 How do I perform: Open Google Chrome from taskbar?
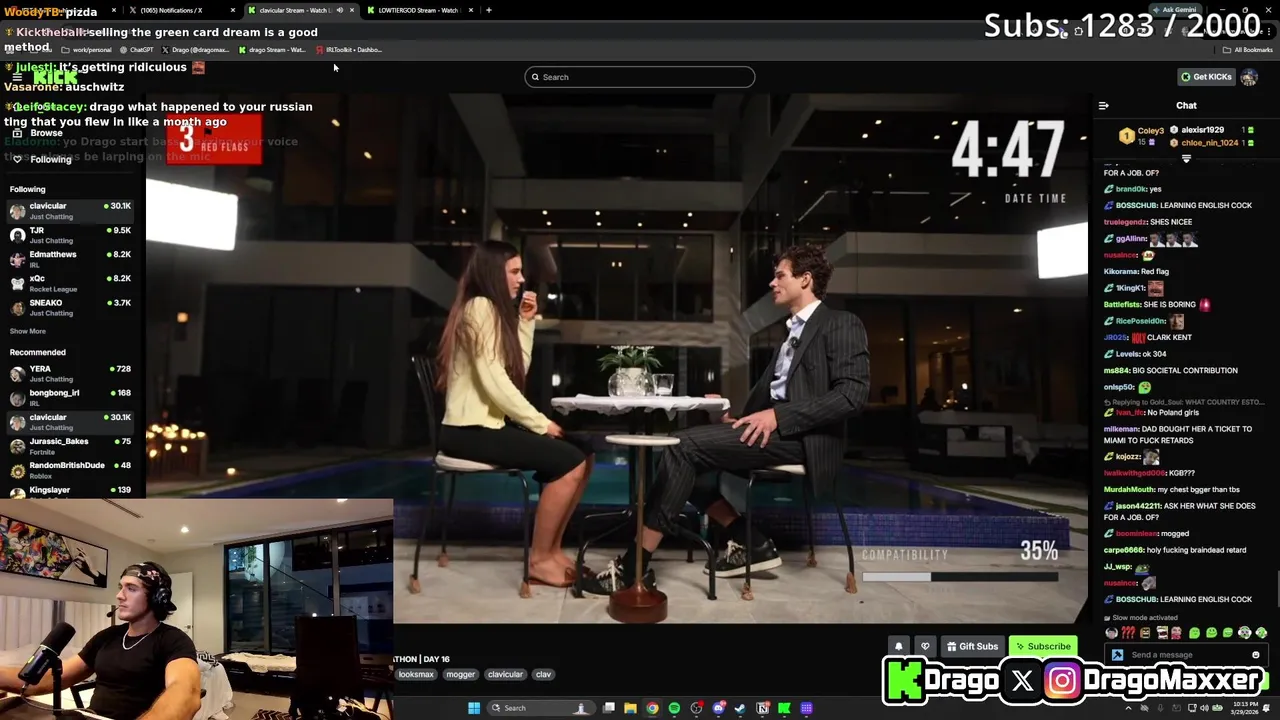[x=652, y=708]
